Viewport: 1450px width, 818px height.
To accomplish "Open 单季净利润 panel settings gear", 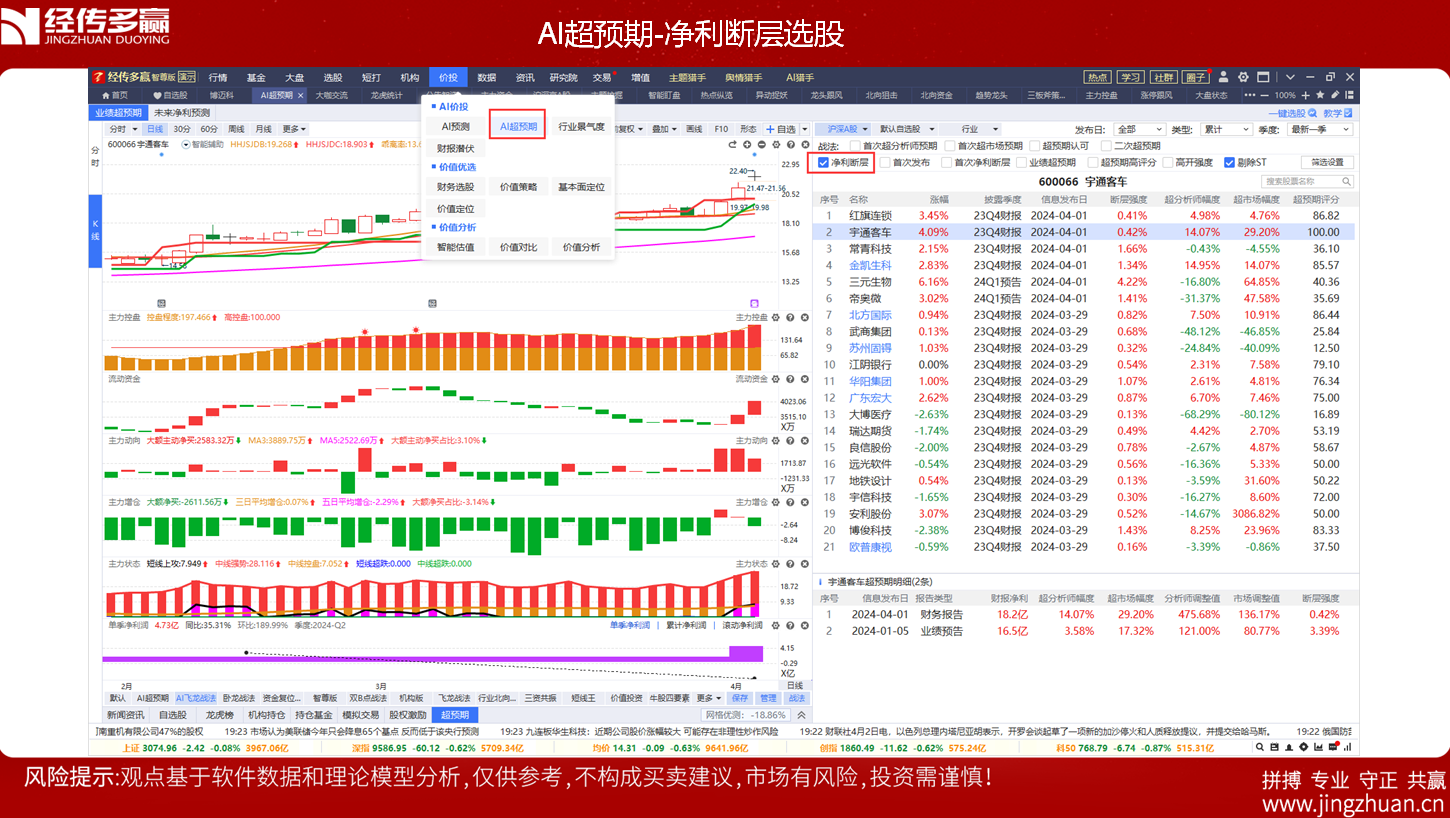I will 776,625.
